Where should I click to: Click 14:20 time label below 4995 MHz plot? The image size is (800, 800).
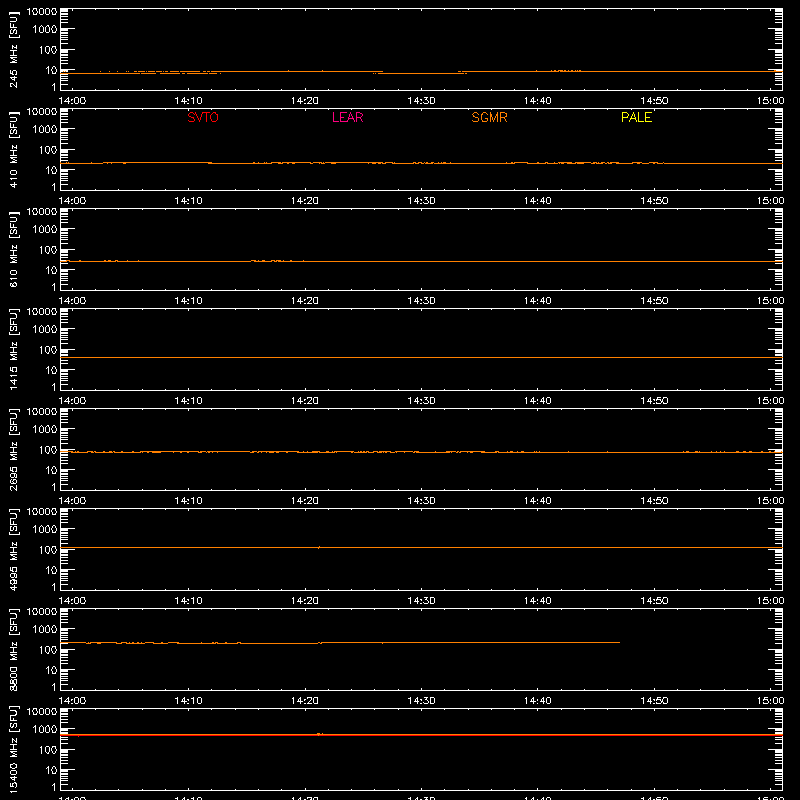305,601
